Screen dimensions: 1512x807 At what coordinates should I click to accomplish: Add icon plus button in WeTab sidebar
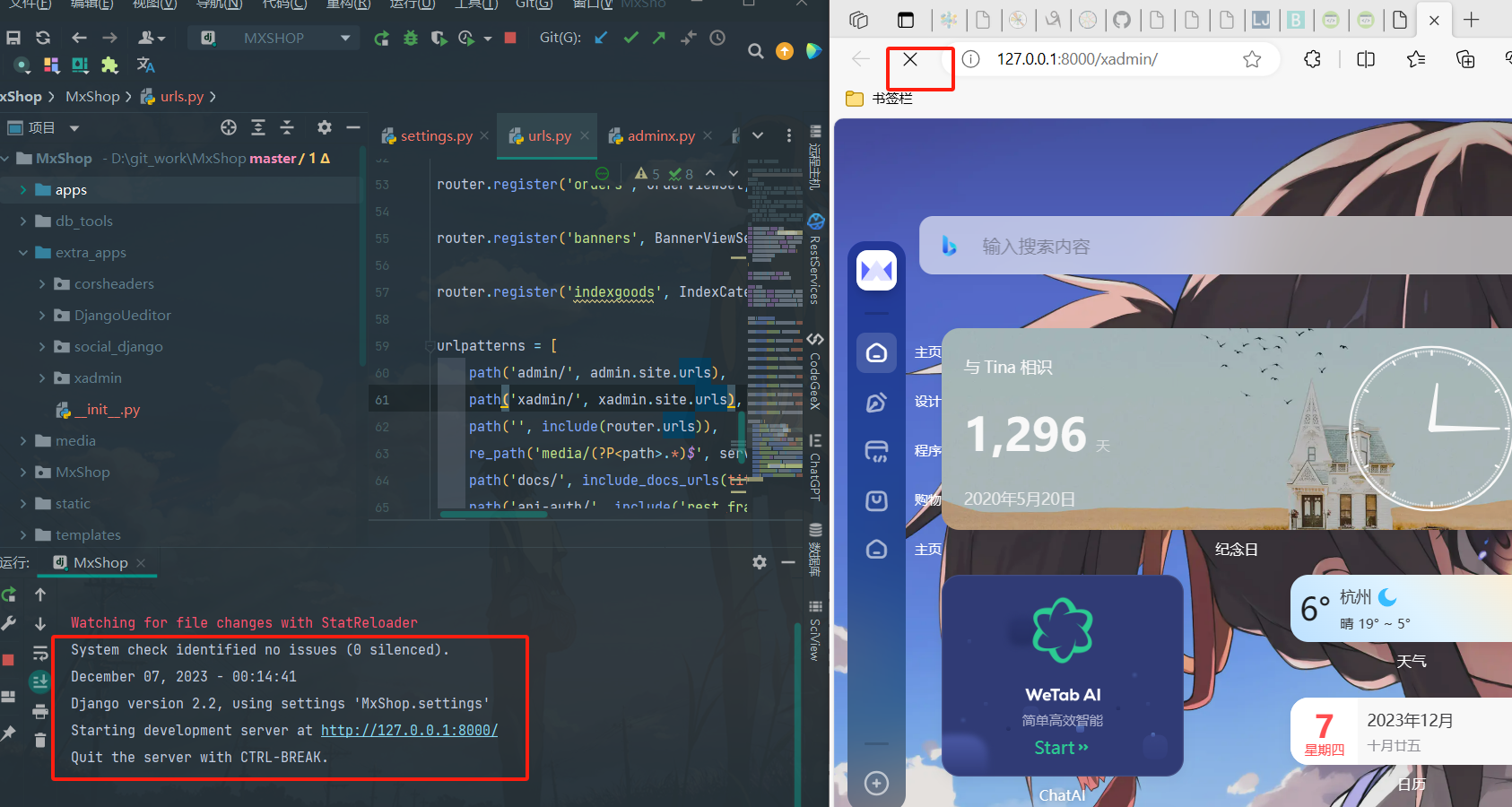click(x=876, y=783)
